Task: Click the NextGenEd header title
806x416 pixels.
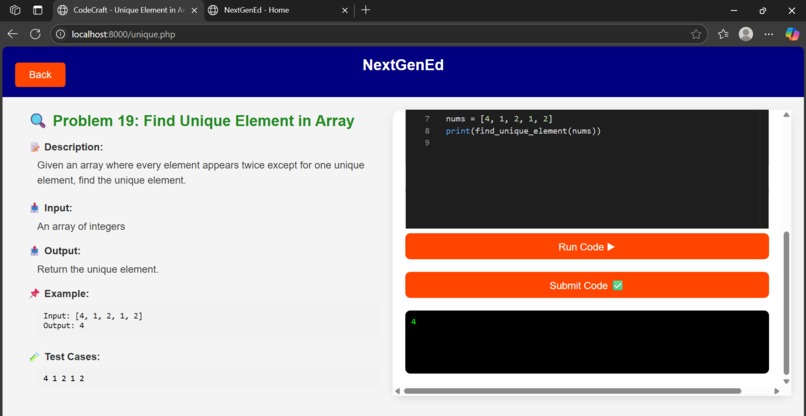Action: click(403, 65)
